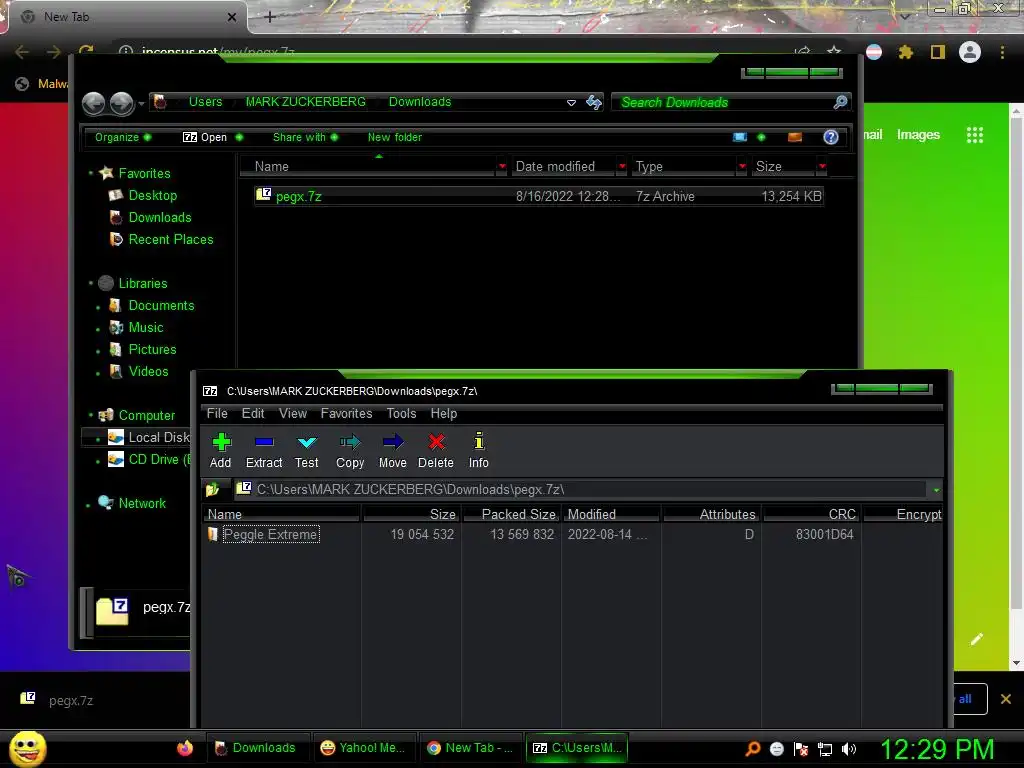Click Network in Explorer sidebar
1024x768 pixels.
(x=142, y=504)
